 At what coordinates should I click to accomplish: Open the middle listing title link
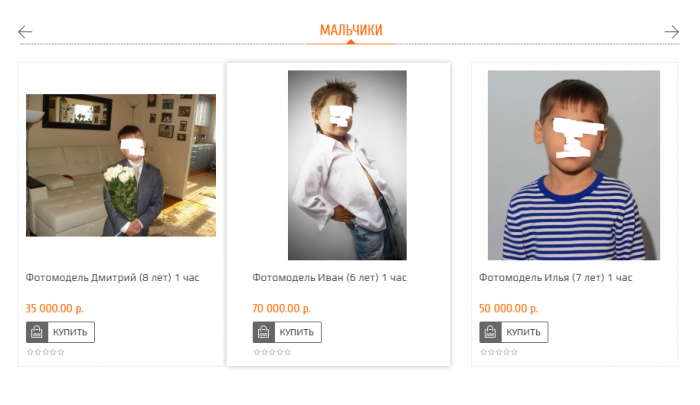click(329, 278)
